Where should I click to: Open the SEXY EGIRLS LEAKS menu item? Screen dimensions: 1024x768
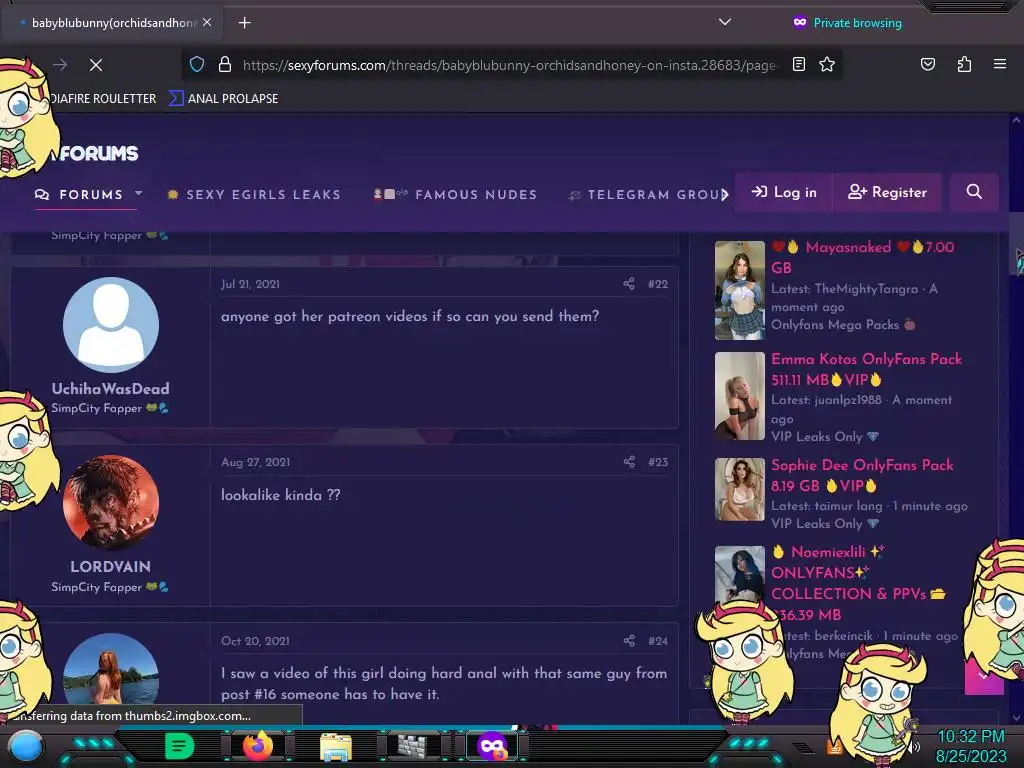[x=255, y=195]
